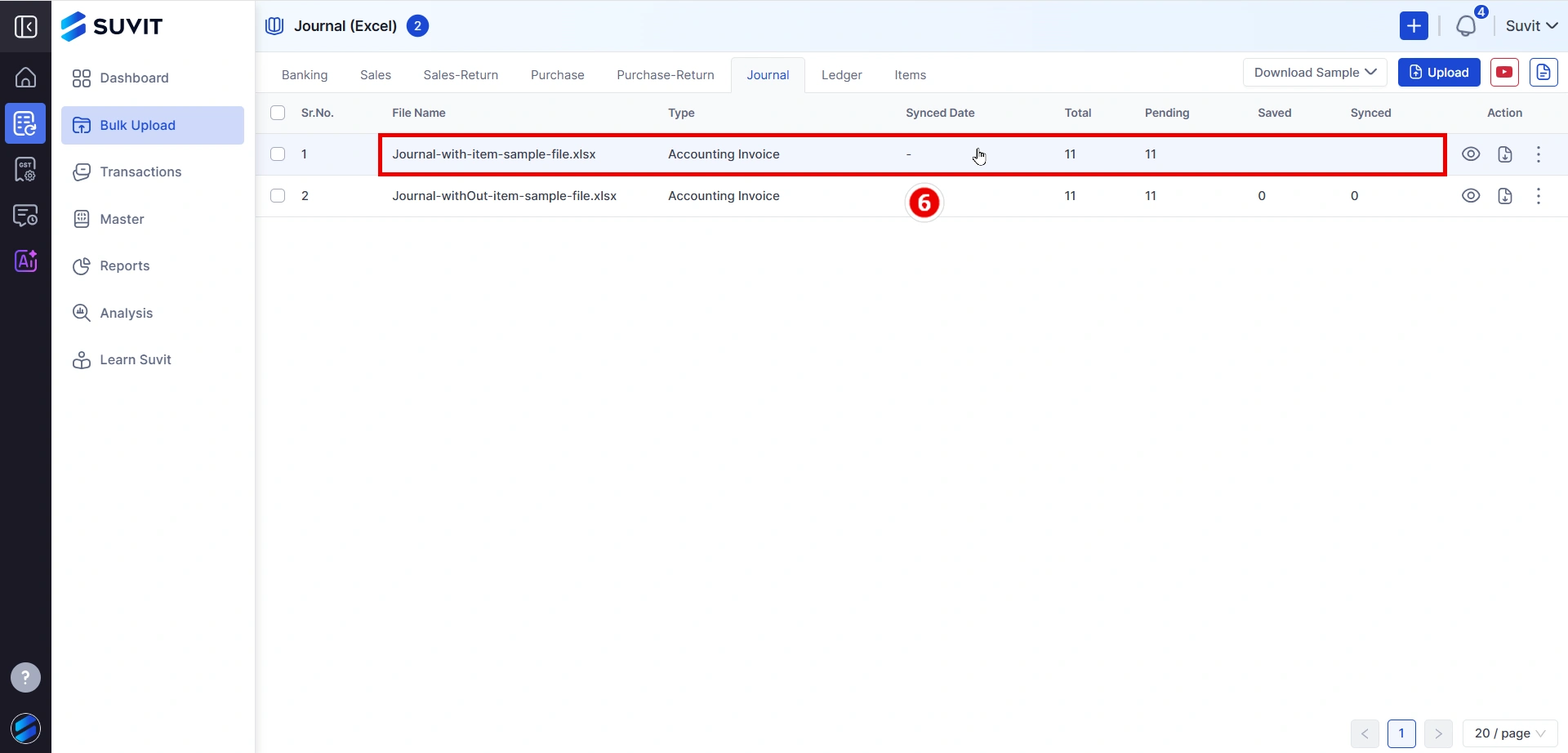Select the Journal tab

click(768, 75)
